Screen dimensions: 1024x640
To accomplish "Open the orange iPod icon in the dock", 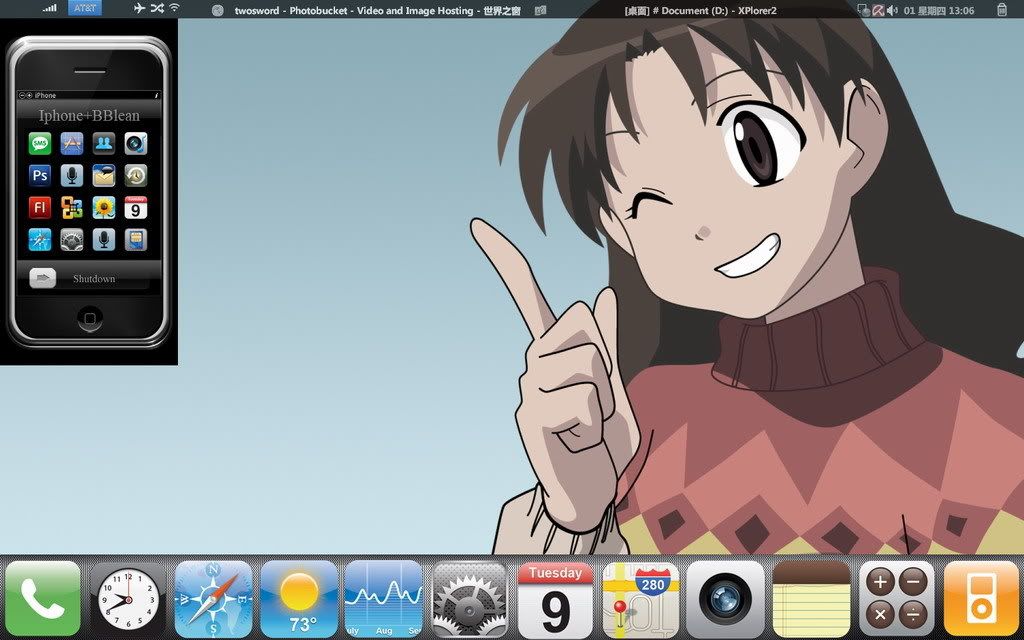I will point(982,599).
